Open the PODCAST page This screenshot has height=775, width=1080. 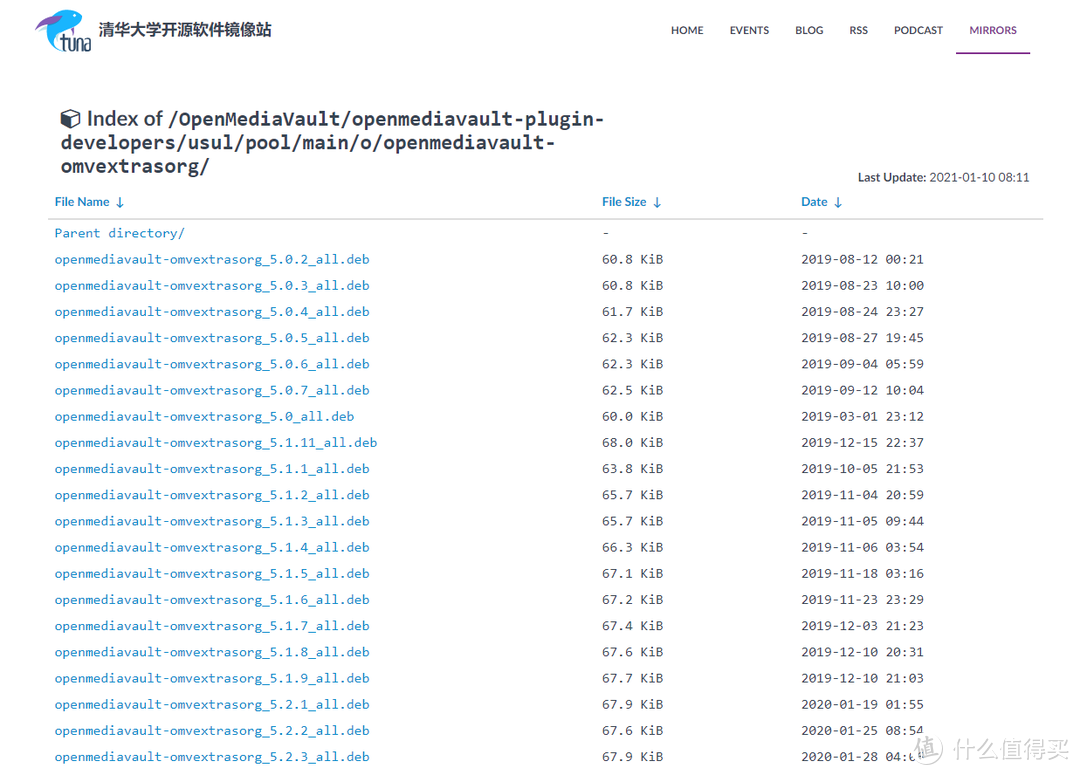[x=918, y=30]
